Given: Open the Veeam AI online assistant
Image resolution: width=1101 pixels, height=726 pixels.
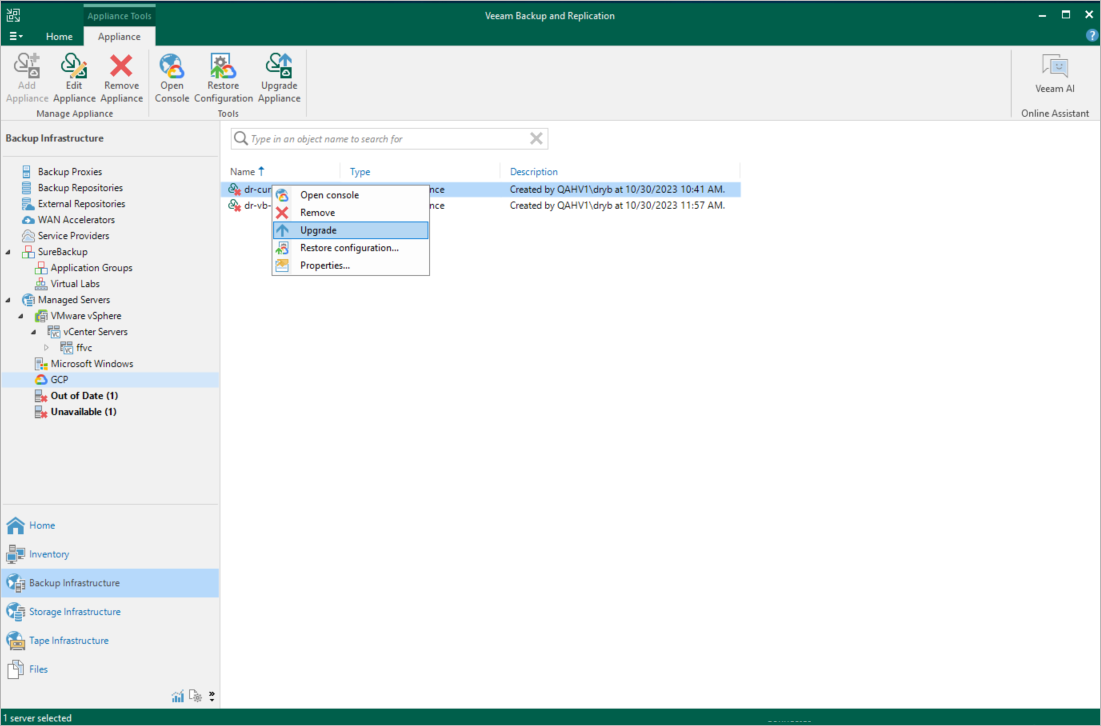Looking at the screenshot, I should pos(1055,74).
